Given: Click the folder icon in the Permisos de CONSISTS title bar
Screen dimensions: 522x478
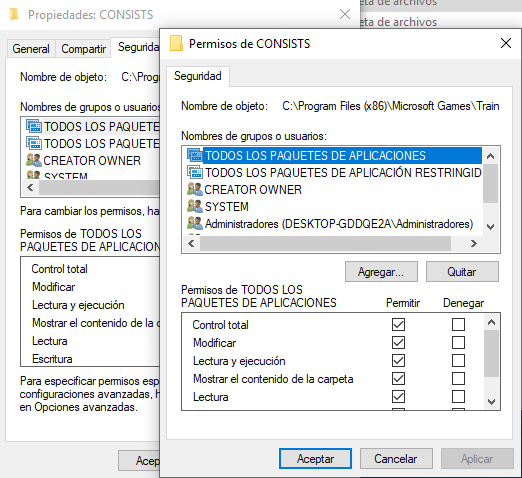Looking at the screenshot, I should 176,43.
